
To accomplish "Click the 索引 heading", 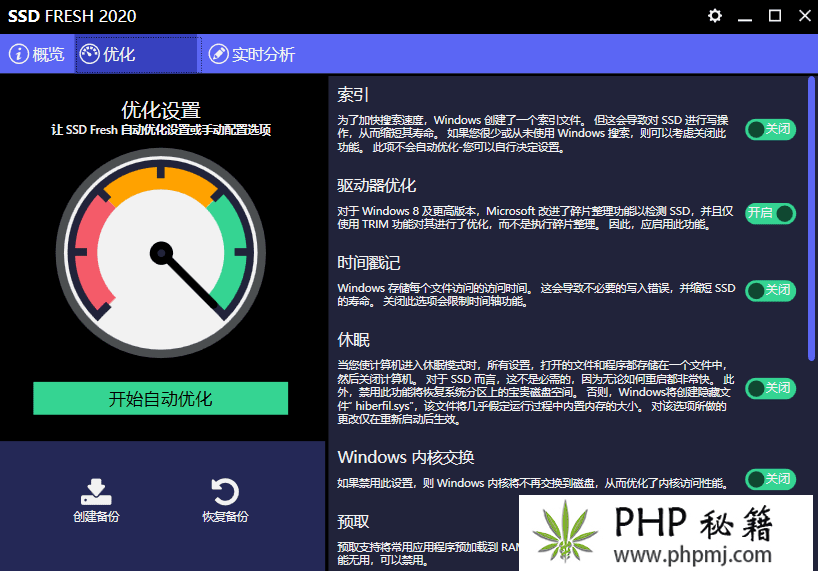I will (353, 94).
